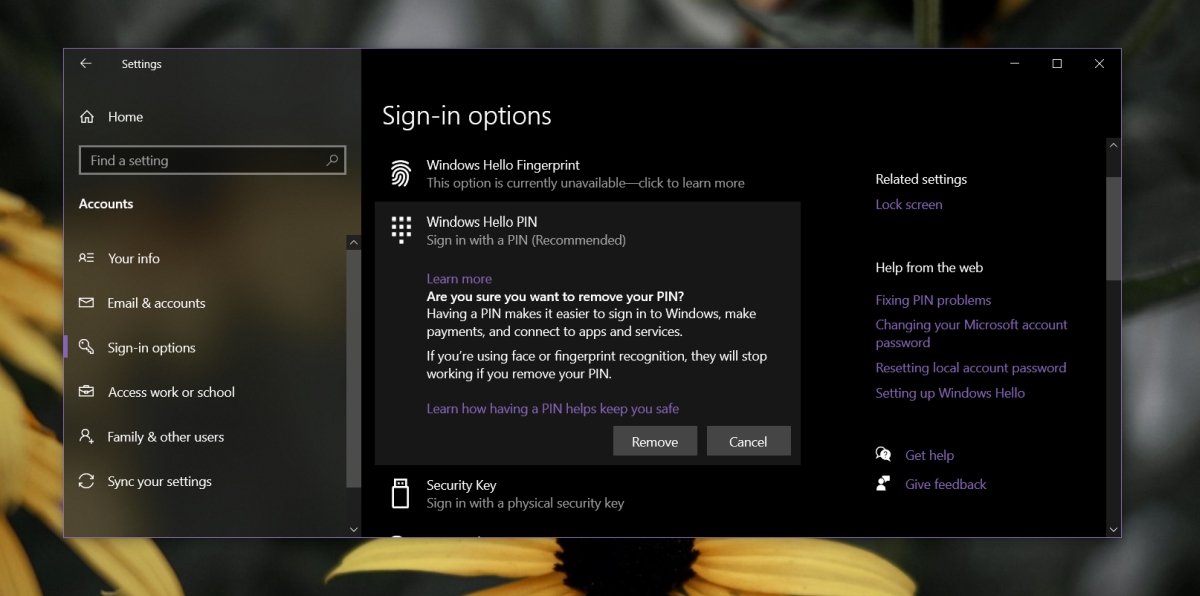The image size is (1200, 596).
Task: Open the Fixing PIN problems link
Action: coord(933,300)
